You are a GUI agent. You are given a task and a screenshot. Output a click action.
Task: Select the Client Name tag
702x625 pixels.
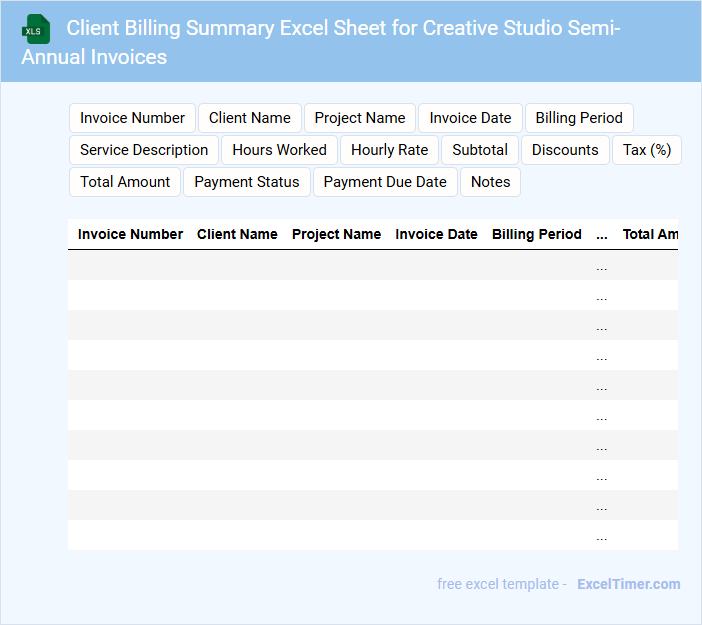coord(249,118)
